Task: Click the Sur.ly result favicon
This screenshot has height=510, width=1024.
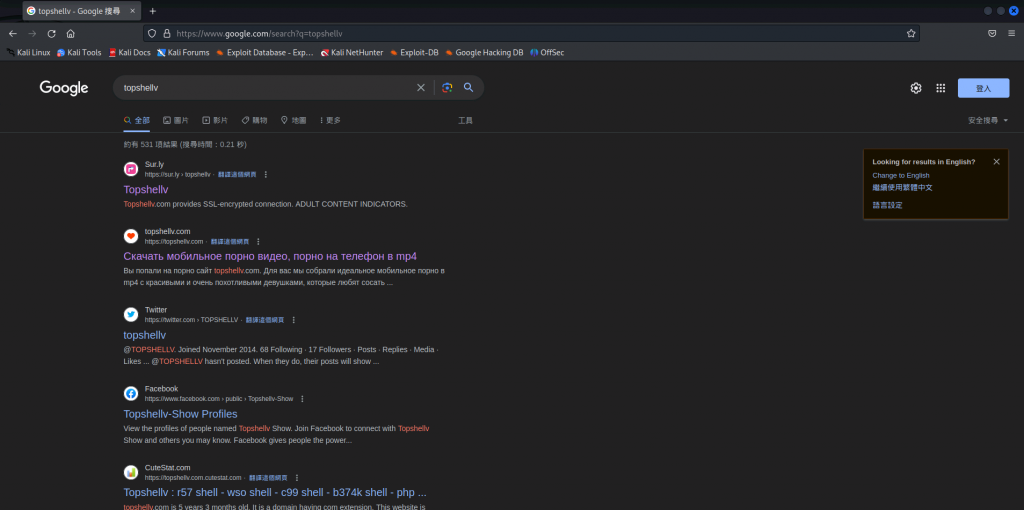Action: 131,169
